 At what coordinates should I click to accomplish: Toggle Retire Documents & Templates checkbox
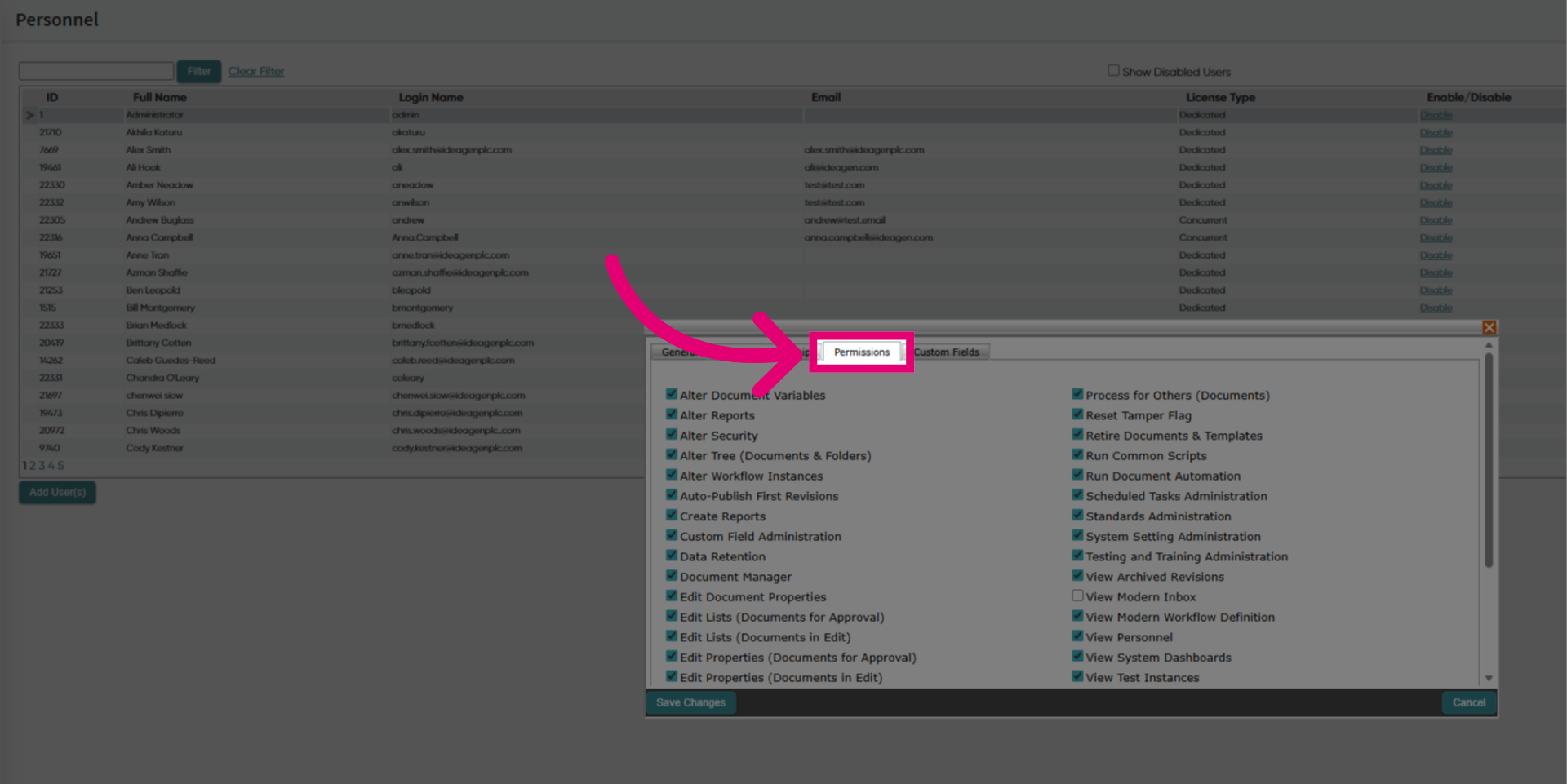pos(1077,434)
